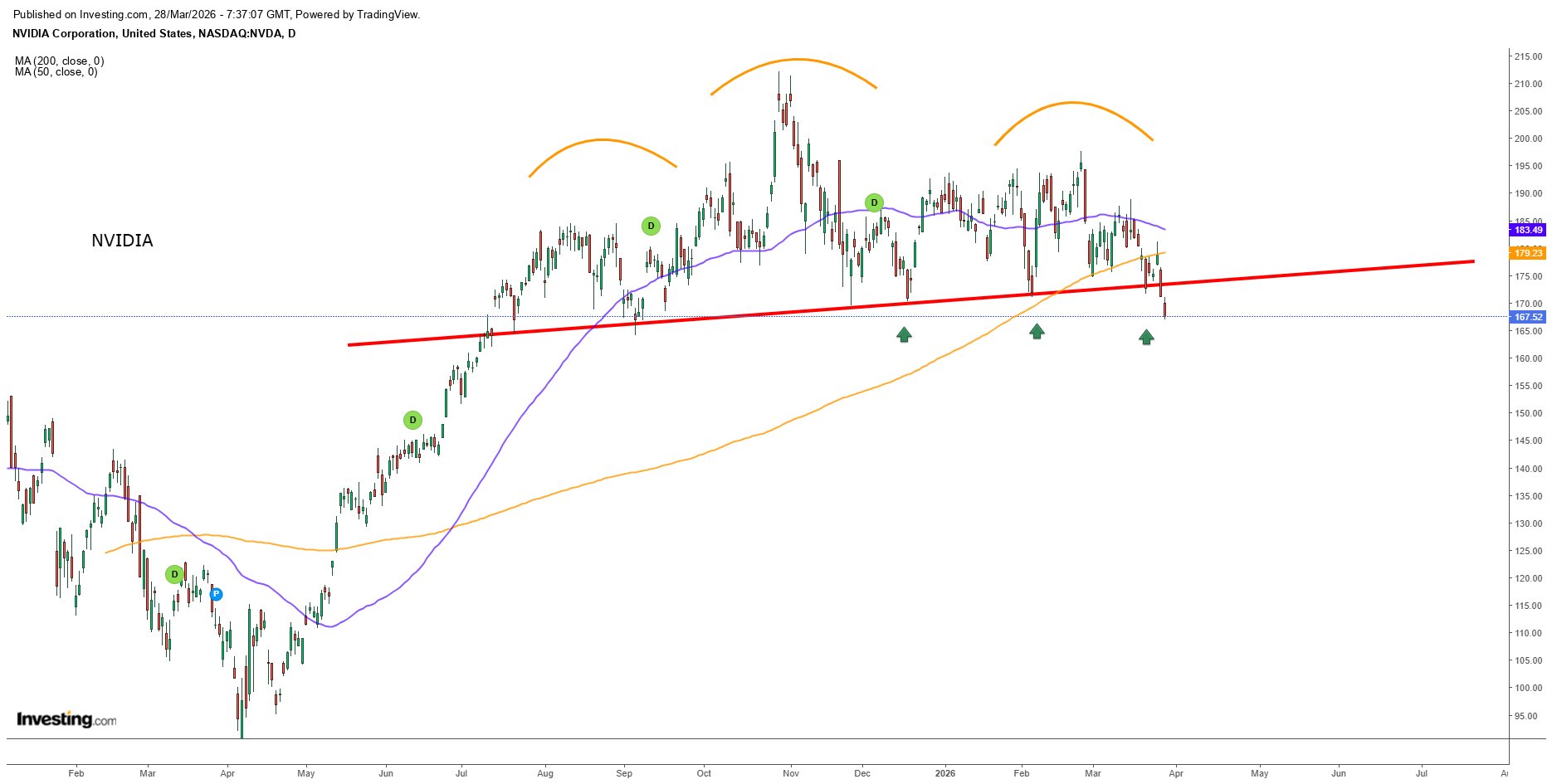Click the 160.00 price axis label
Image resolution: width=1552 pixels, height=784 pixels.
(1528, 358)
